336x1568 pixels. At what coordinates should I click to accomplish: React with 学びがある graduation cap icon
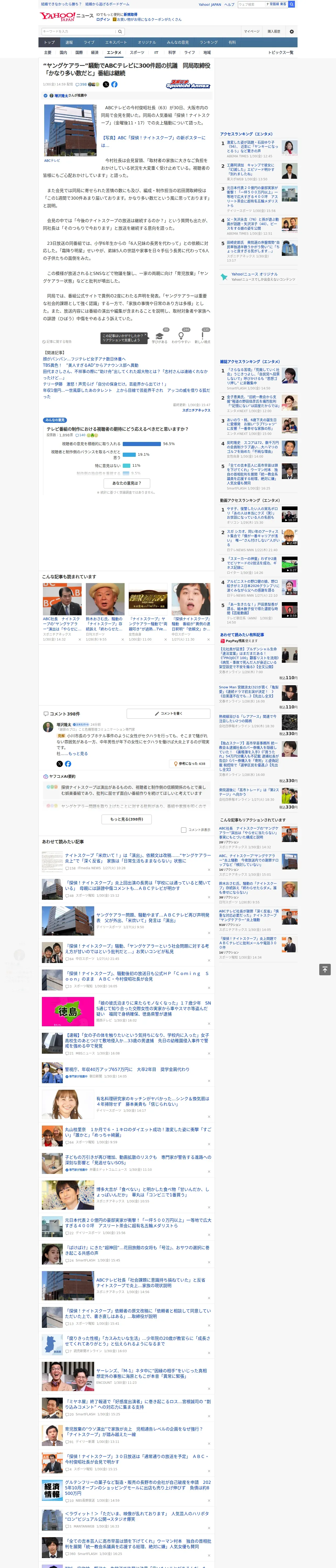(160, 336)
